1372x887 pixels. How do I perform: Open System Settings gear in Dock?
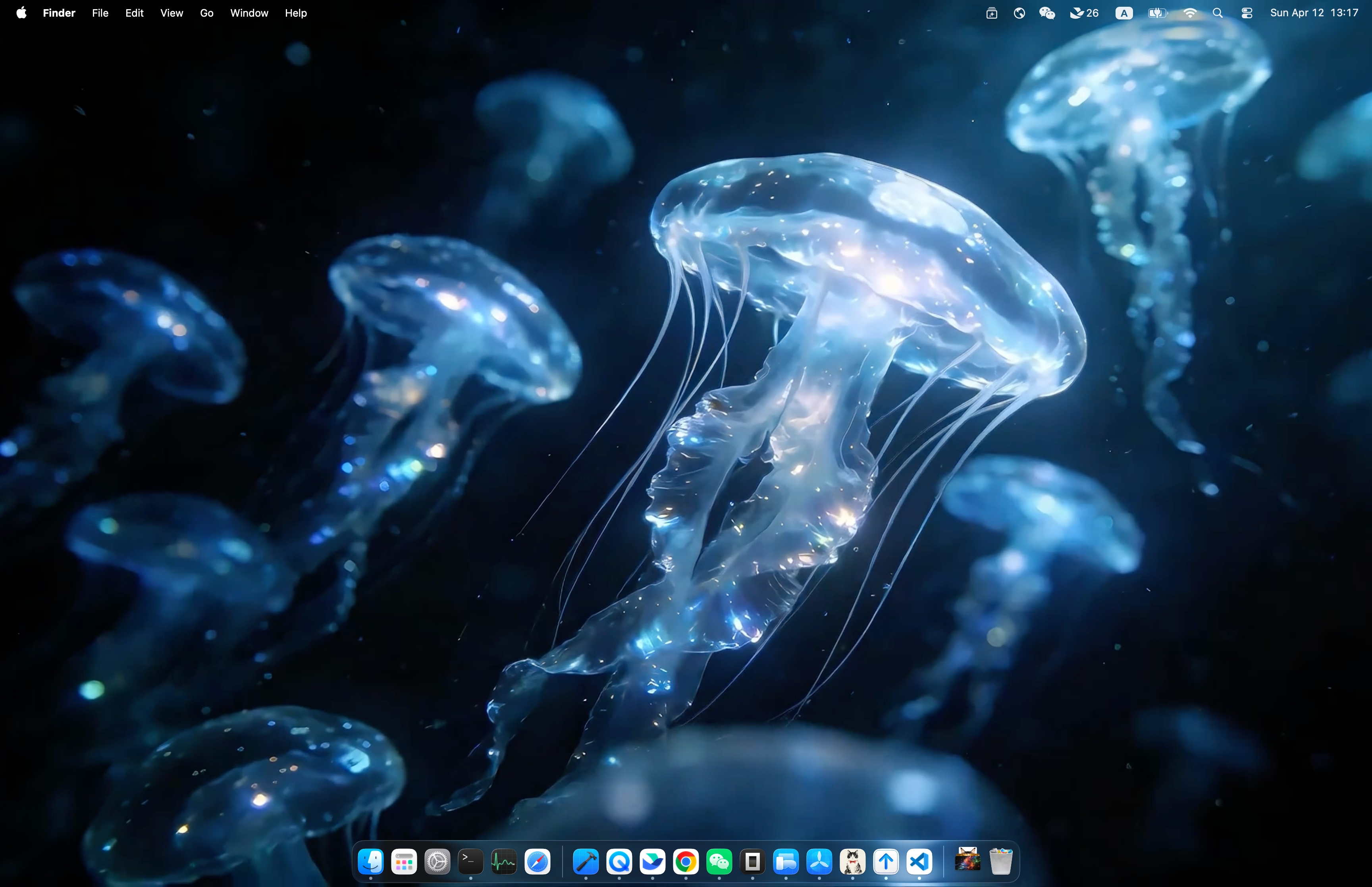(x=437, y=862)
